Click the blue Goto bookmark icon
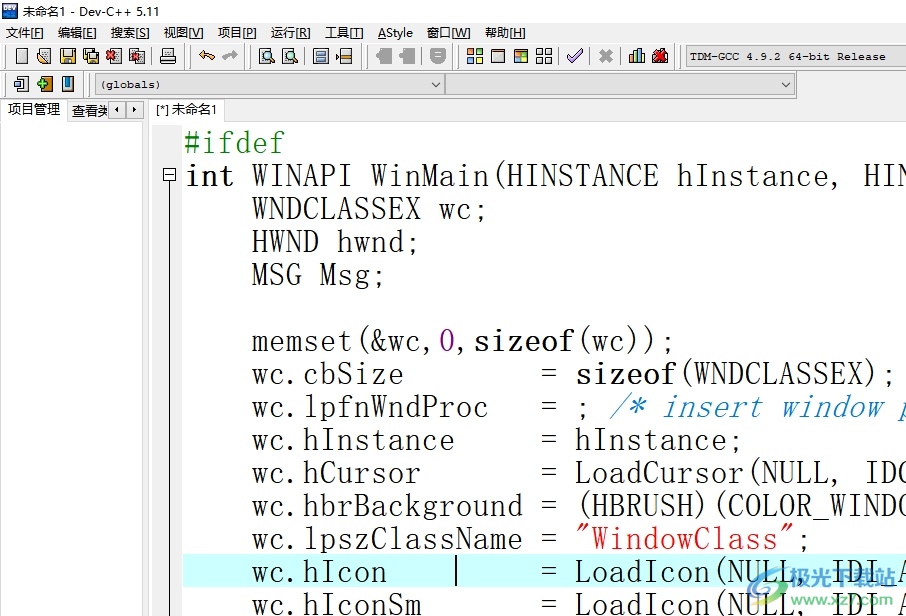Viewport: 906px width, 616px height. click(x=68, y=84)
